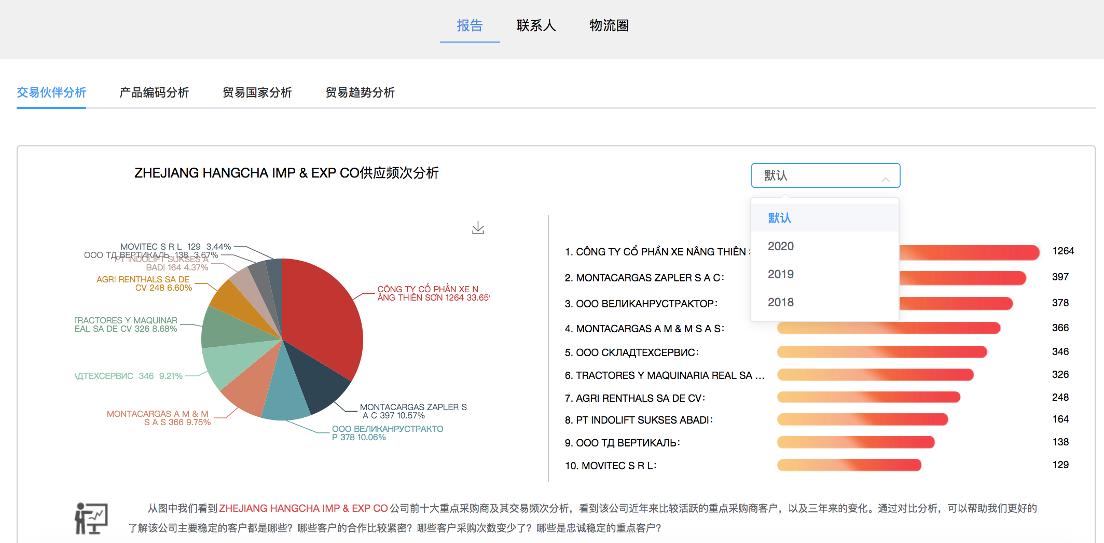Image resolution: width=1104 pixels, height=543 pixels.
Task: Click the ООО СКЛАДТЕХСЕРВИС bar
Action: coord(882,352)
